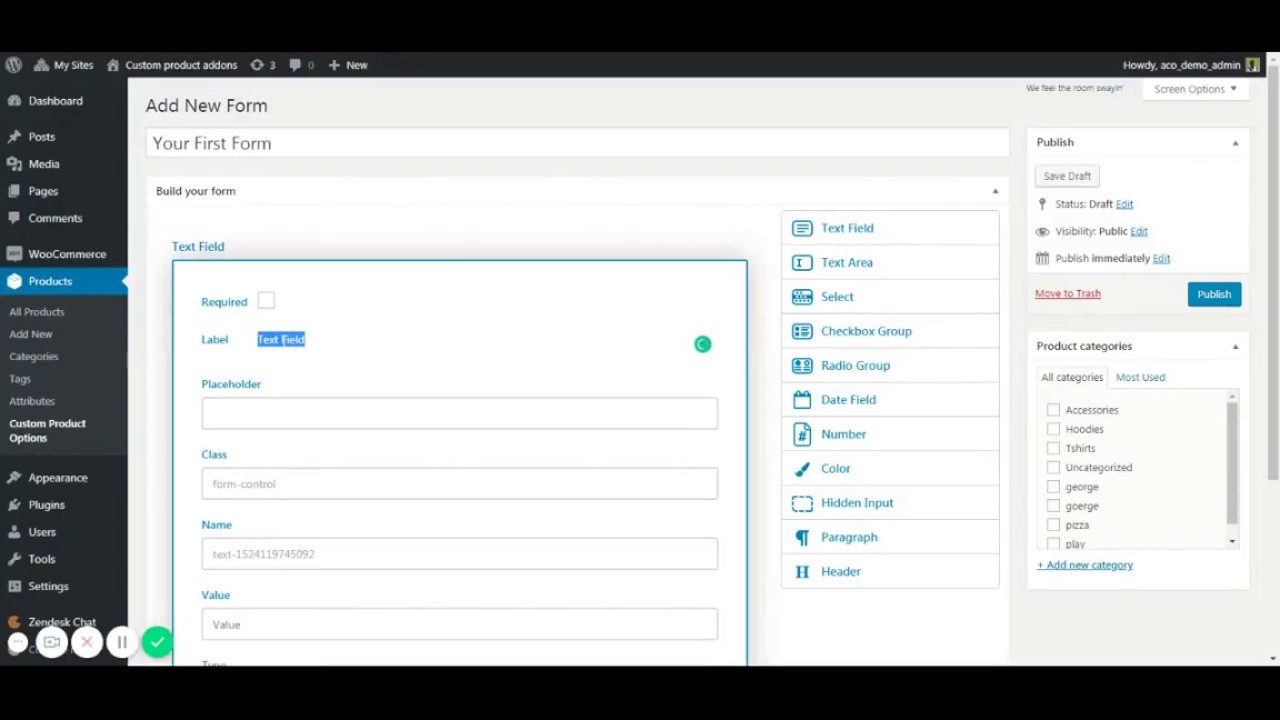1280x720 pixels.
Task: Click + Add new category link
Action: tap(1085, 565)
